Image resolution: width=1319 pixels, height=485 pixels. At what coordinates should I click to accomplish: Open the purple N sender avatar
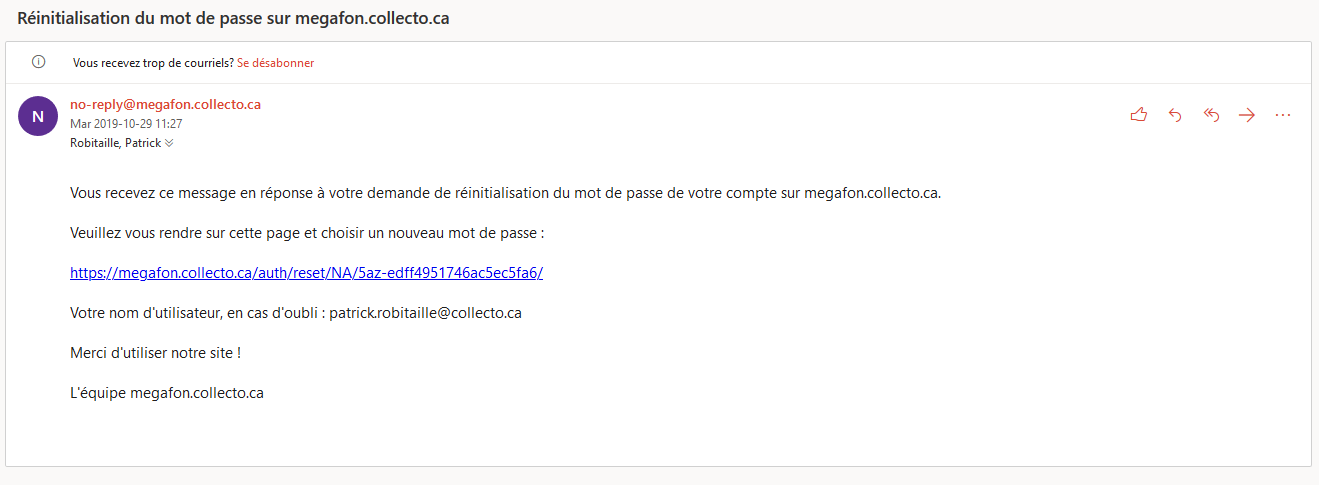point(38,116)
